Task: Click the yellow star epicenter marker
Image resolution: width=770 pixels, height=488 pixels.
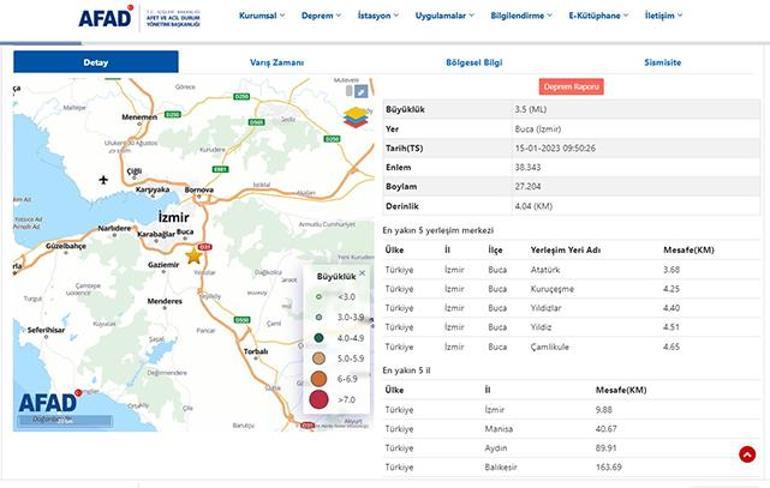Action: pyautogui.click(x=193, y=256)
